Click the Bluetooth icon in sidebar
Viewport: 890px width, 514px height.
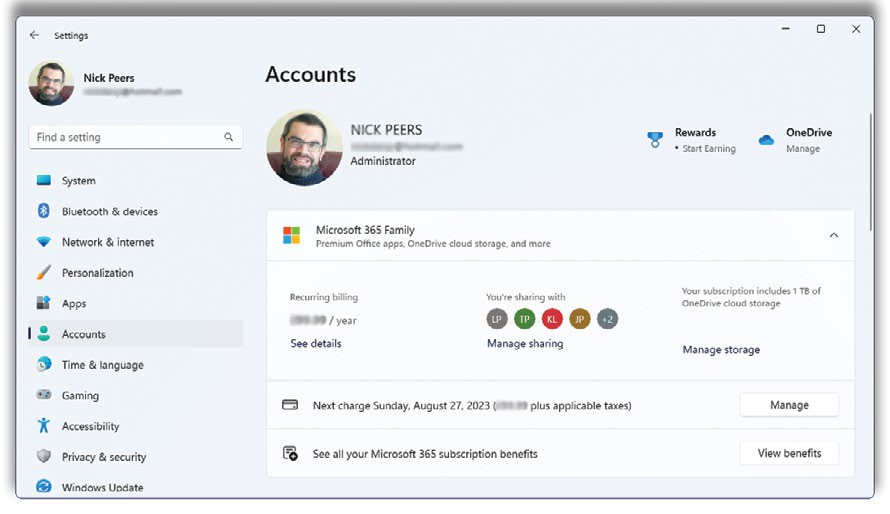44,211
